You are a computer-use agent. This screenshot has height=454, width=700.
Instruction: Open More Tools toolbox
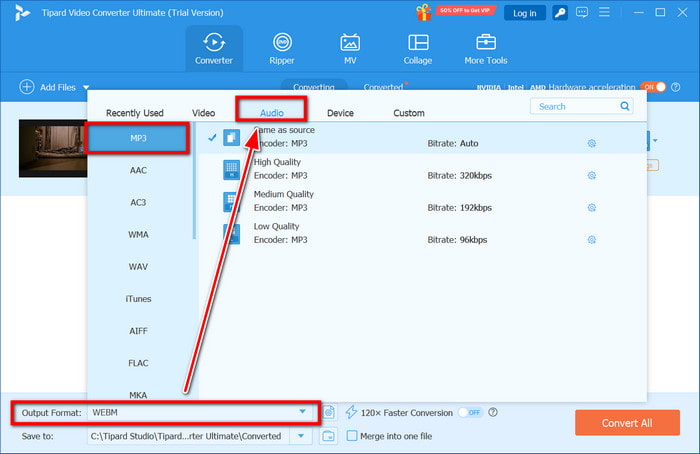[486, 49]
